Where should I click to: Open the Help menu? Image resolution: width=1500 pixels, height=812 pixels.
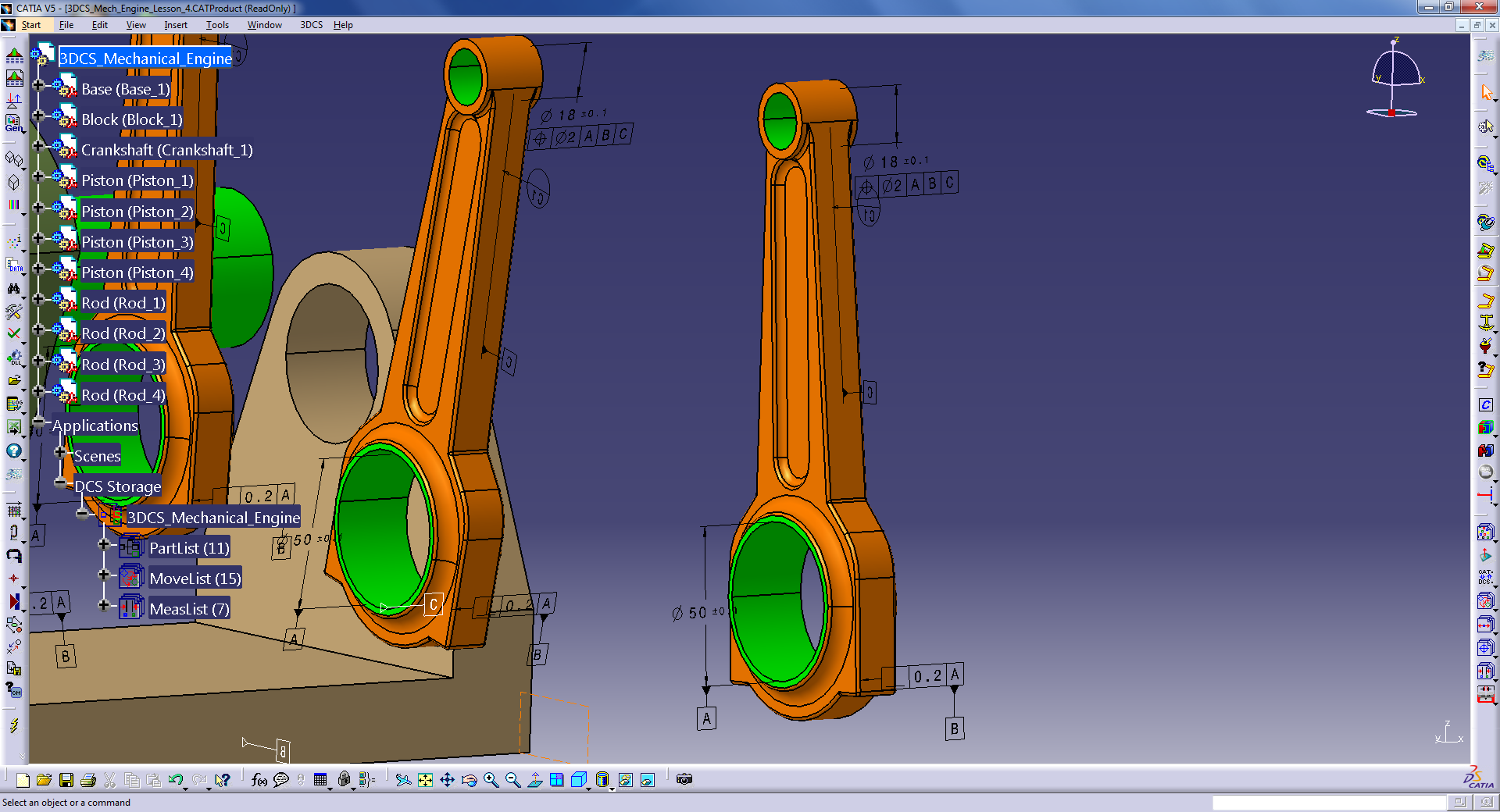click(343, 25)
